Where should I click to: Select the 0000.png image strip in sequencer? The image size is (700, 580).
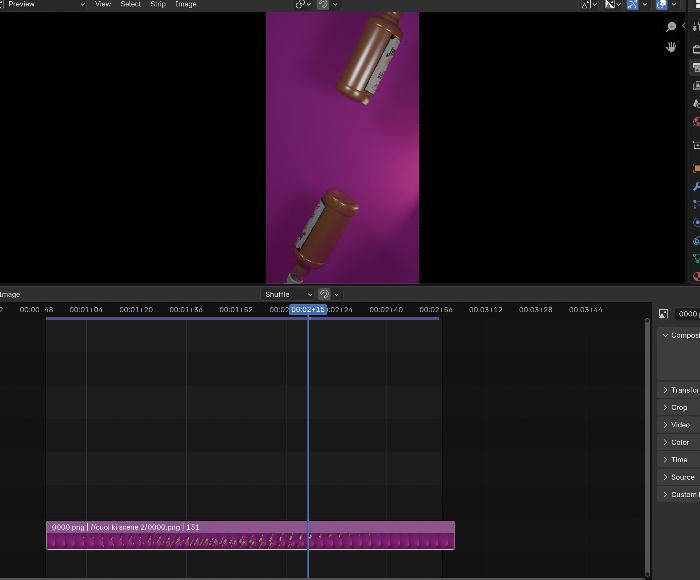click(x=250, y=535)
